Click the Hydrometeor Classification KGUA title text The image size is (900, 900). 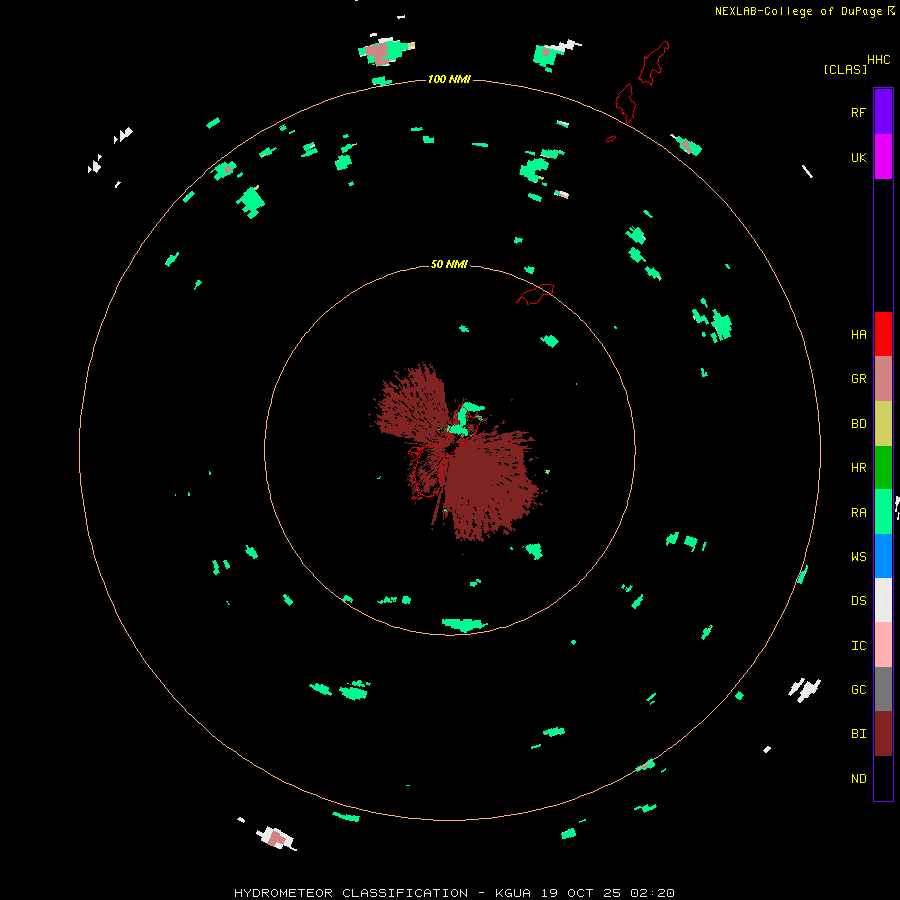(454, 893)
